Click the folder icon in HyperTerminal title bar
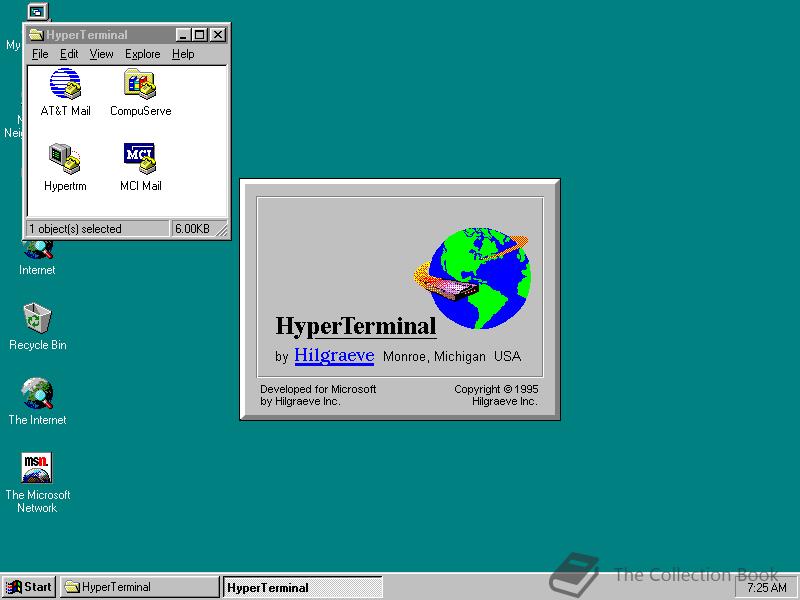Screen dimensions: 800x600 click(x=36, y=35)
